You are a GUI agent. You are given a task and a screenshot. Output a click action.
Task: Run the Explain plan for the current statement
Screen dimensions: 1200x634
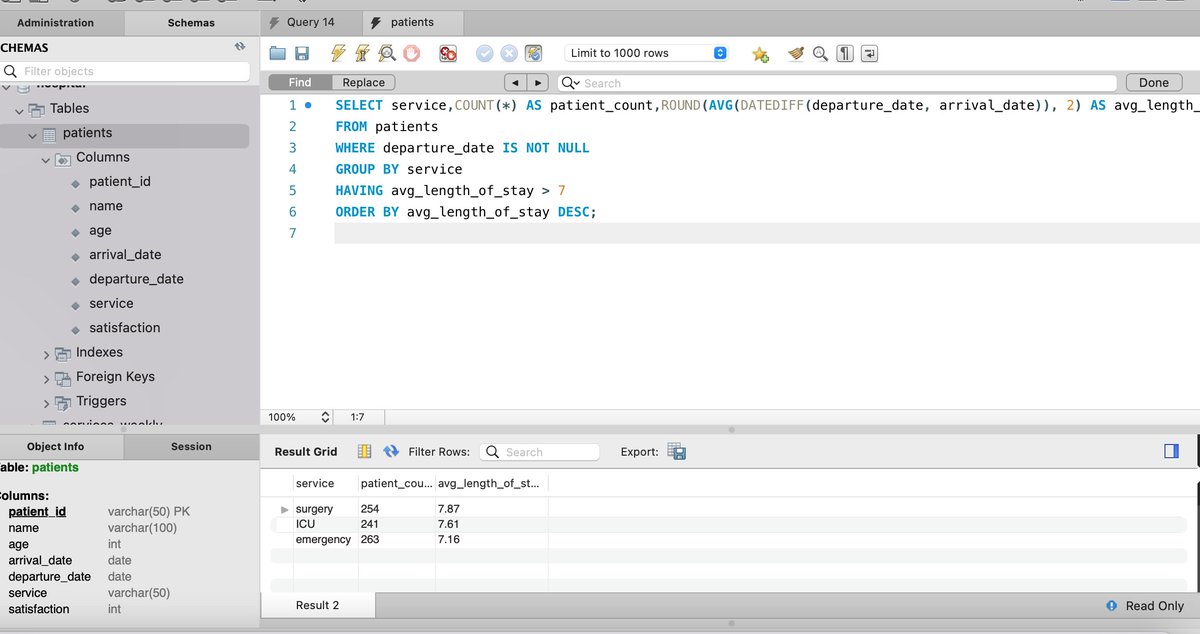[x=386, y=53]
